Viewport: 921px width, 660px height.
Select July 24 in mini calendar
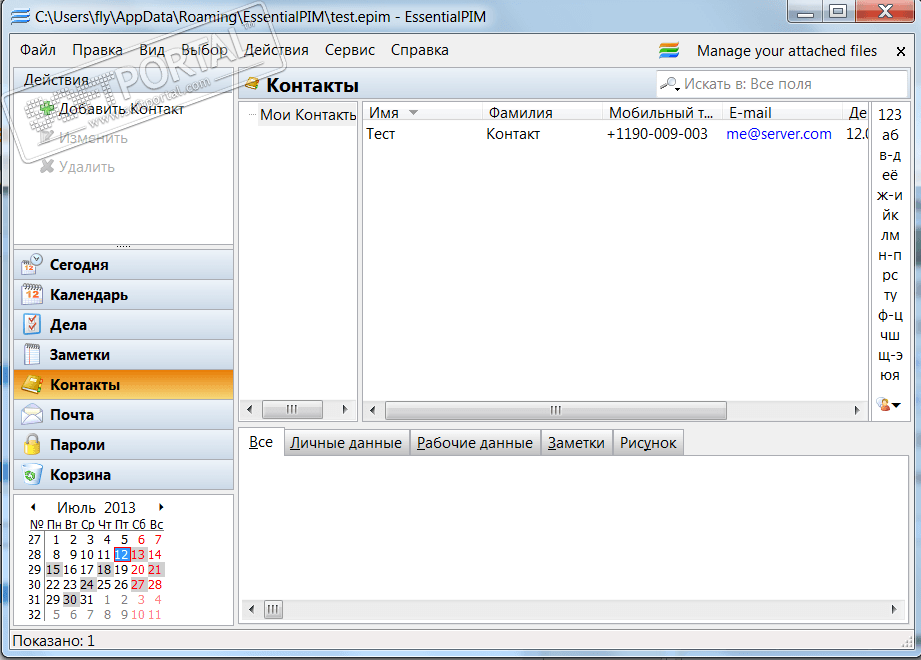pos(87,584)
